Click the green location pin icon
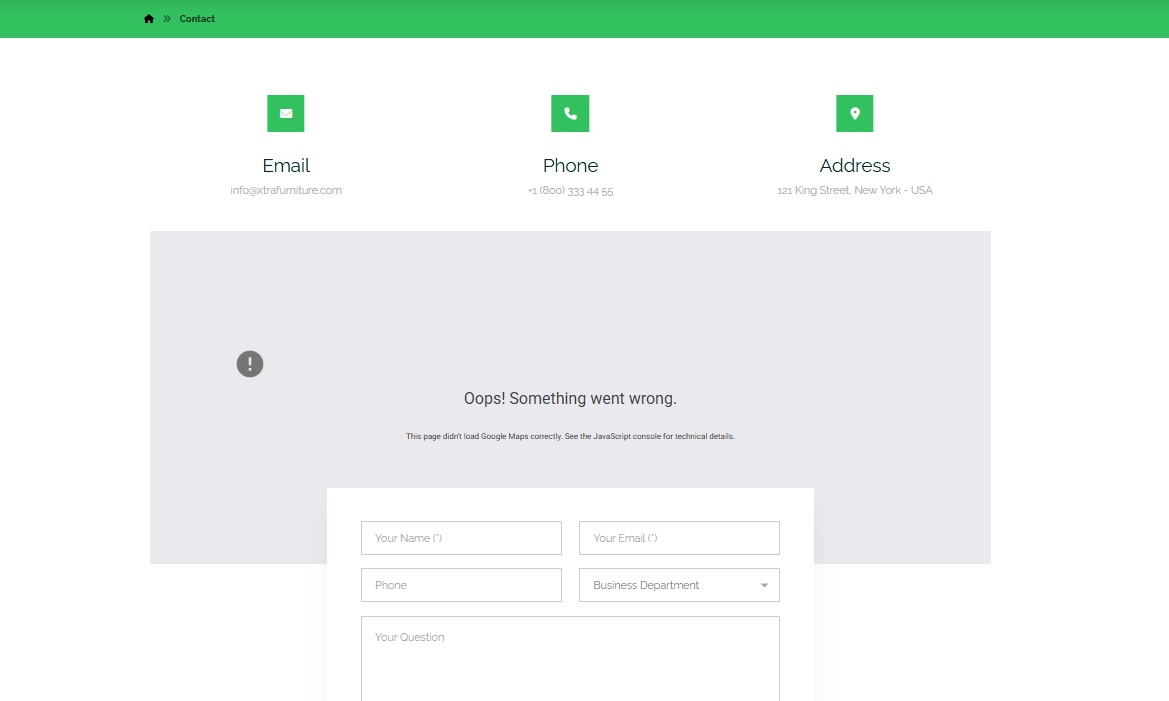 (x=854, y=113)
